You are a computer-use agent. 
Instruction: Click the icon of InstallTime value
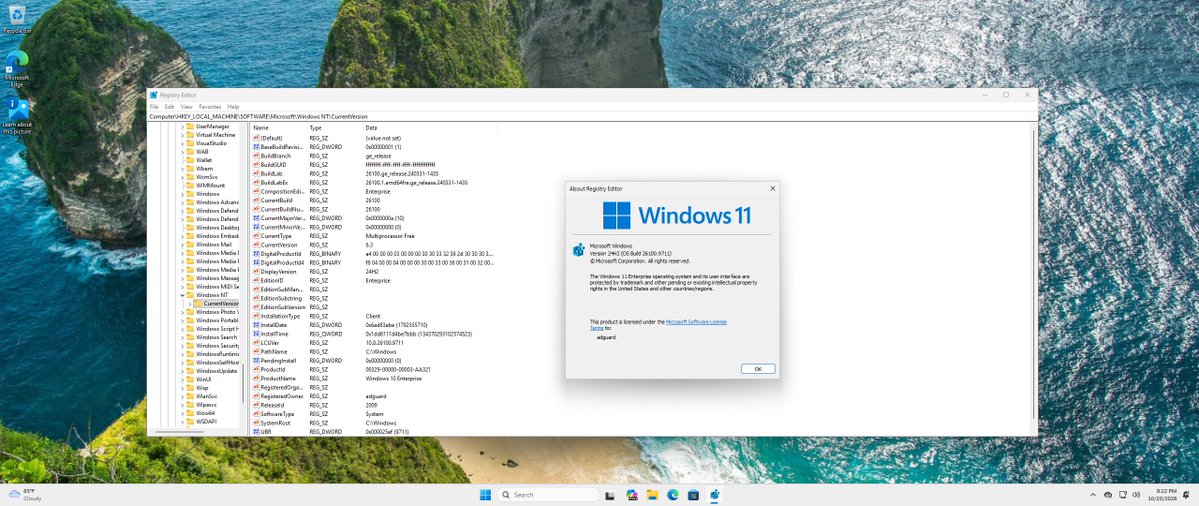(x=256, y=333)
